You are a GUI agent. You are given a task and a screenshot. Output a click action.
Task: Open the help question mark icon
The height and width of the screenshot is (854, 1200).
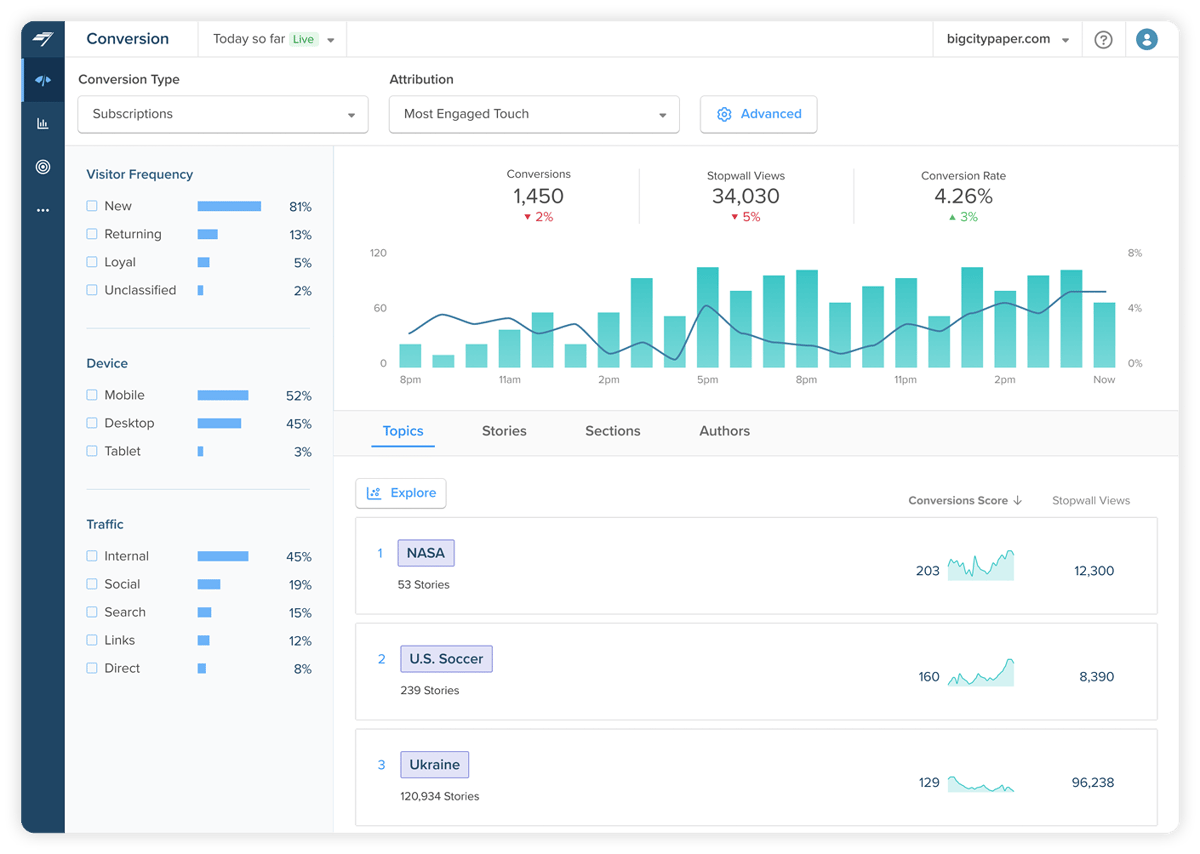1103,39
